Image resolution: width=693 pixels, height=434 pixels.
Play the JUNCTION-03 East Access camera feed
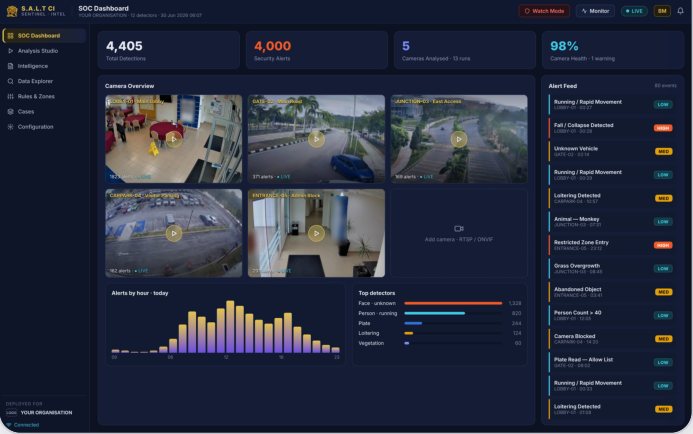point(459,139)
